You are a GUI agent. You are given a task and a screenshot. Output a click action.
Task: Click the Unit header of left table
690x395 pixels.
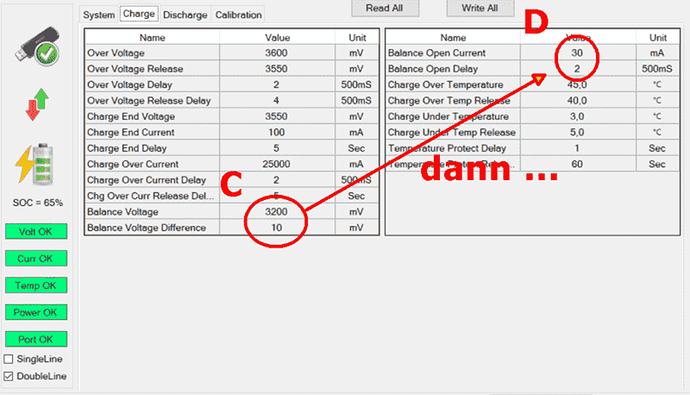tap(357, 37)
